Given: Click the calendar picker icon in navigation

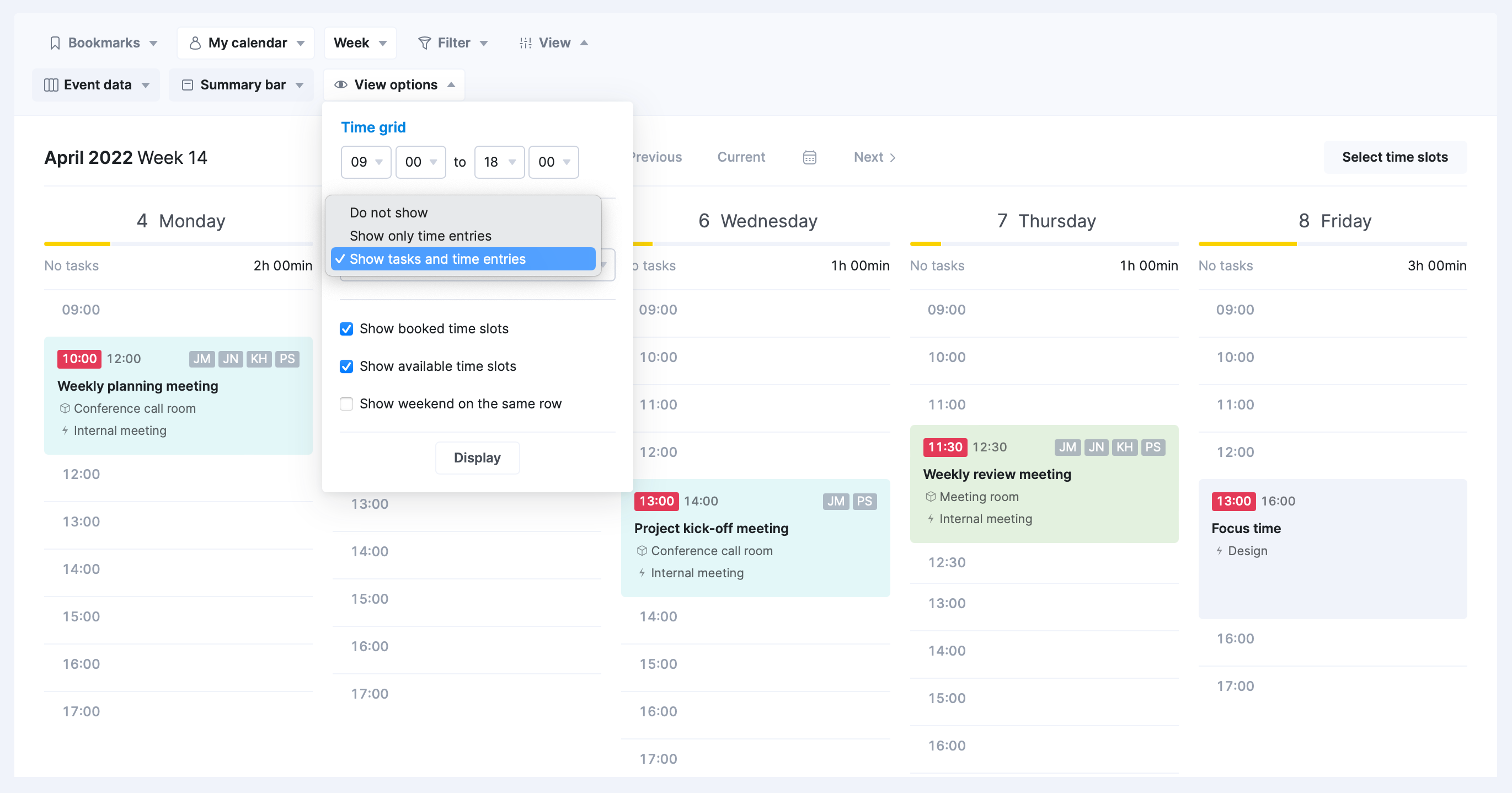Looking at the screenshot, I should (x=809, y=157).
